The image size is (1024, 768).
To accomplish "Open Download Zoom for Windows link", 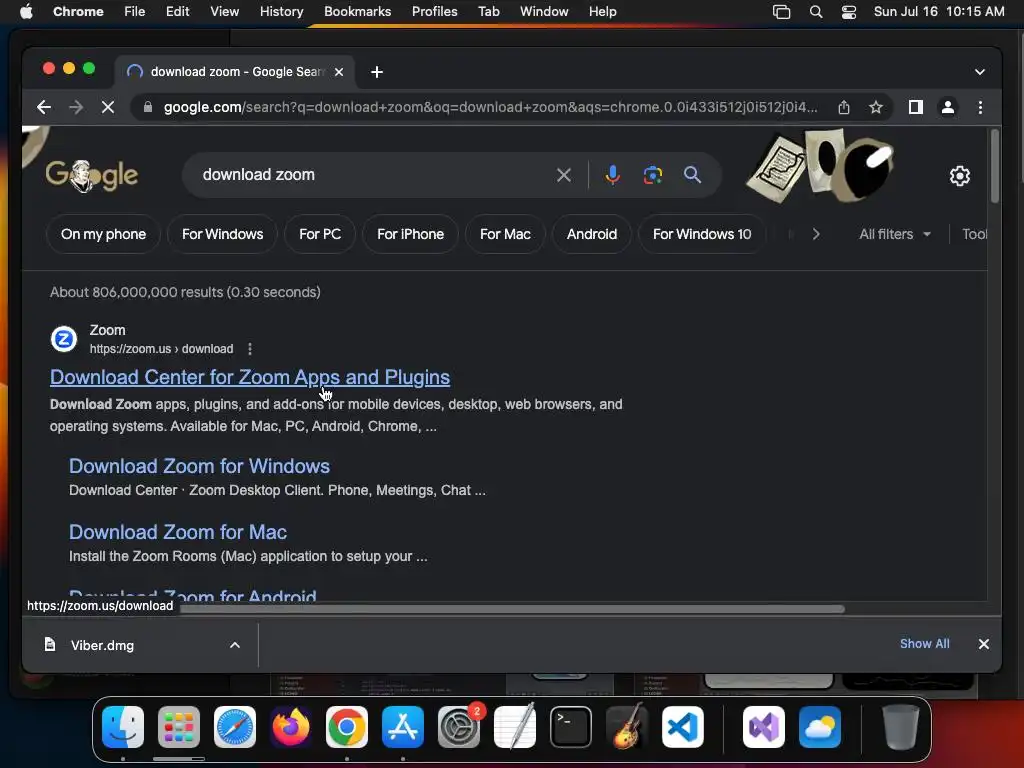I will (199, 466).
